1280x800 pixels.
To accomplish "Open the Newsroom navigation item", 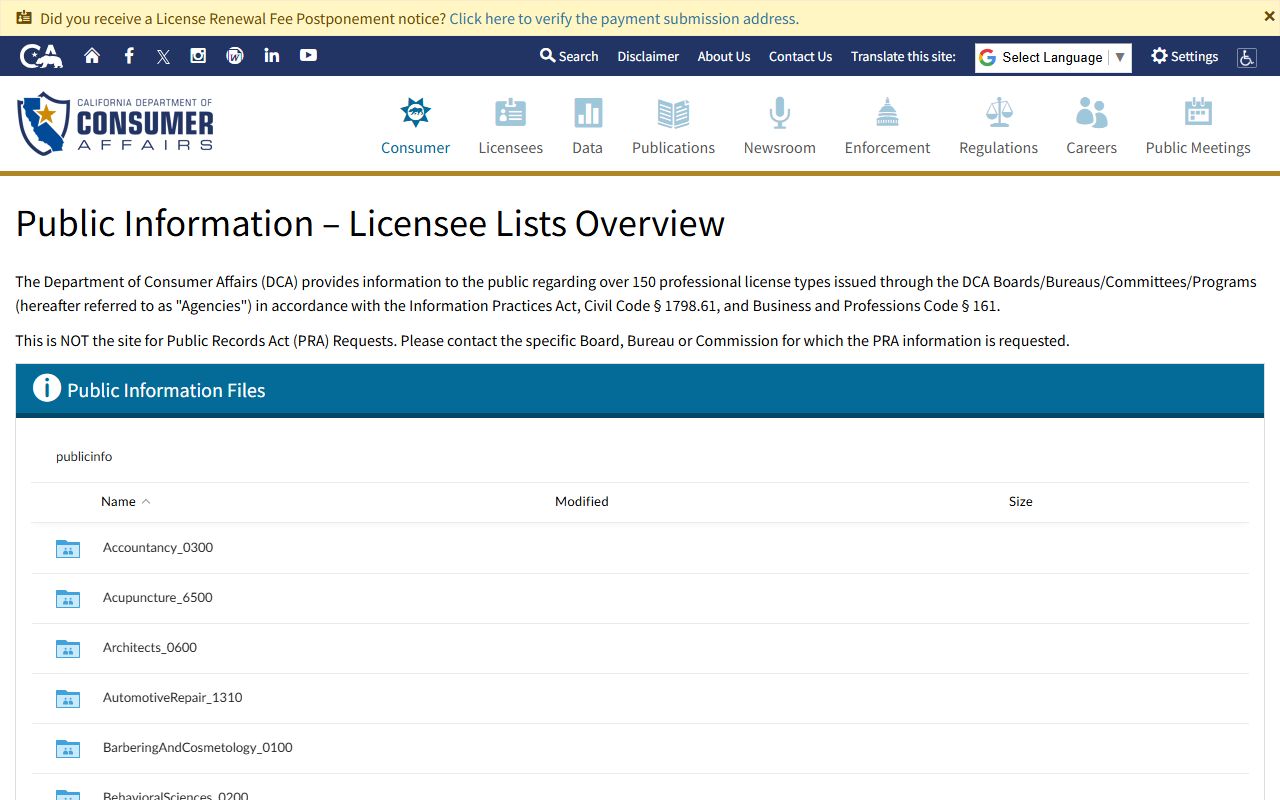I will coord(779,126).
